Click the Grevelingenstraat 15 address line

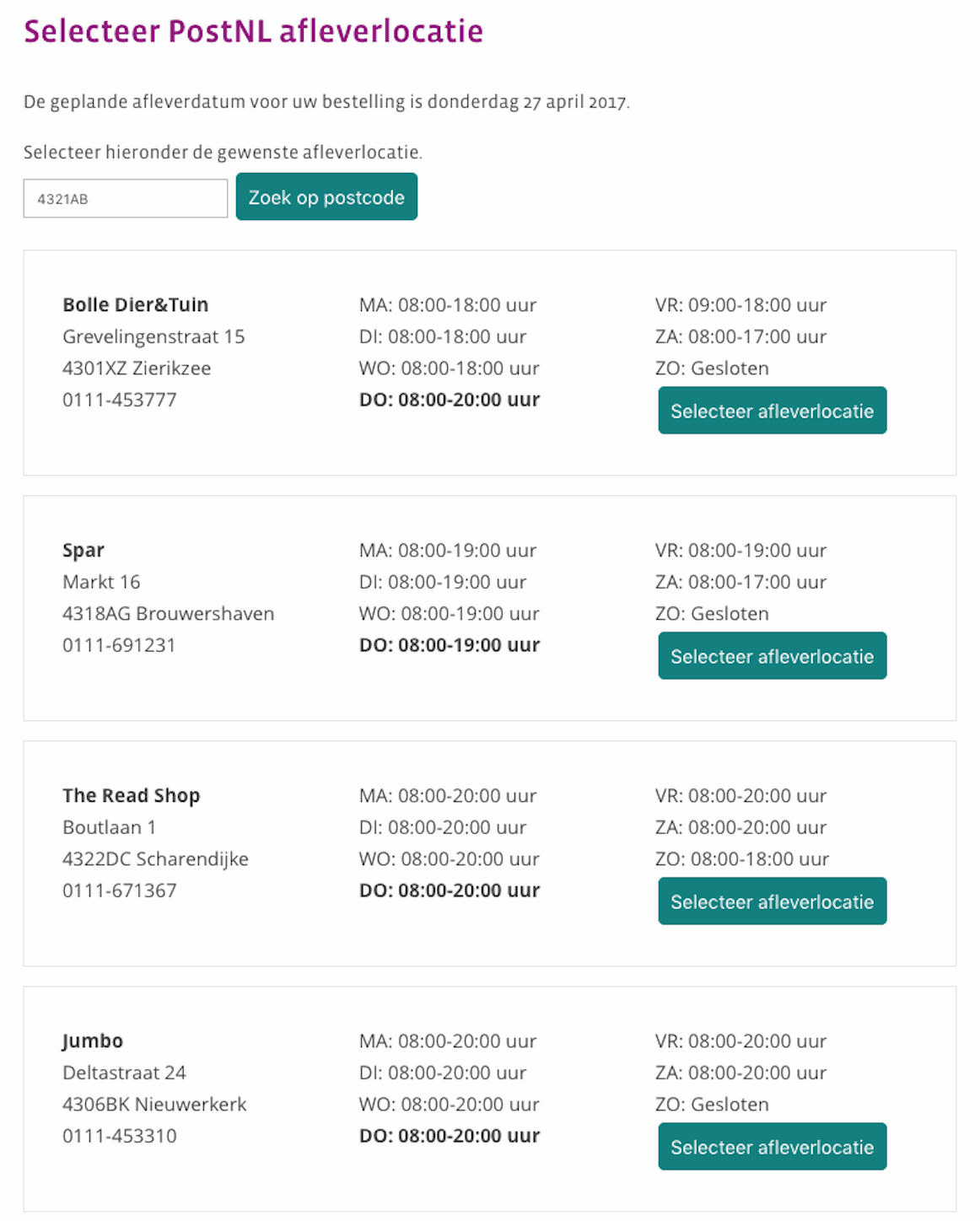point(153,336)
